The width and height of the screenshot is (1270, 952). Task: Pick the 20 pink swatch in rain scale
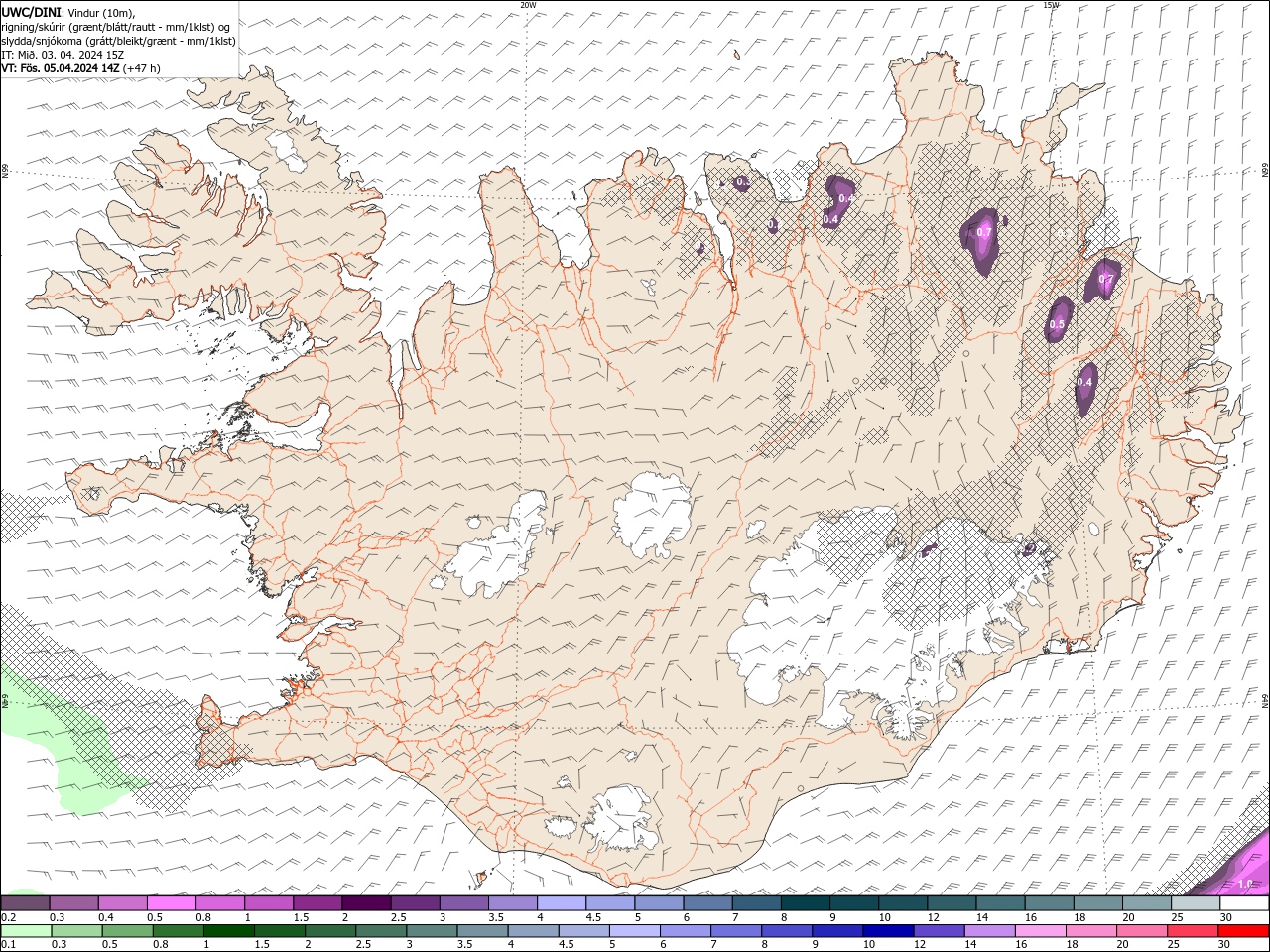[1141, 931]
